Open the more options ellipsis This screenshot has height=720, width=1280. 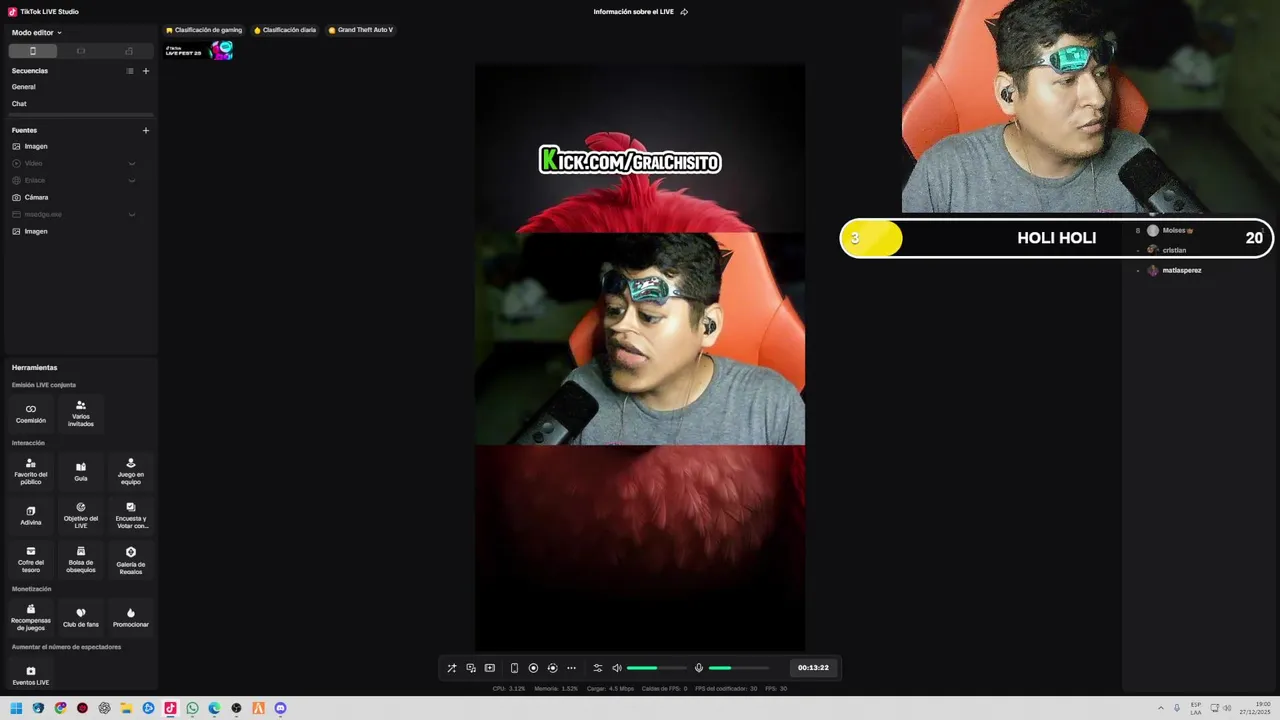tap(571, 668)
